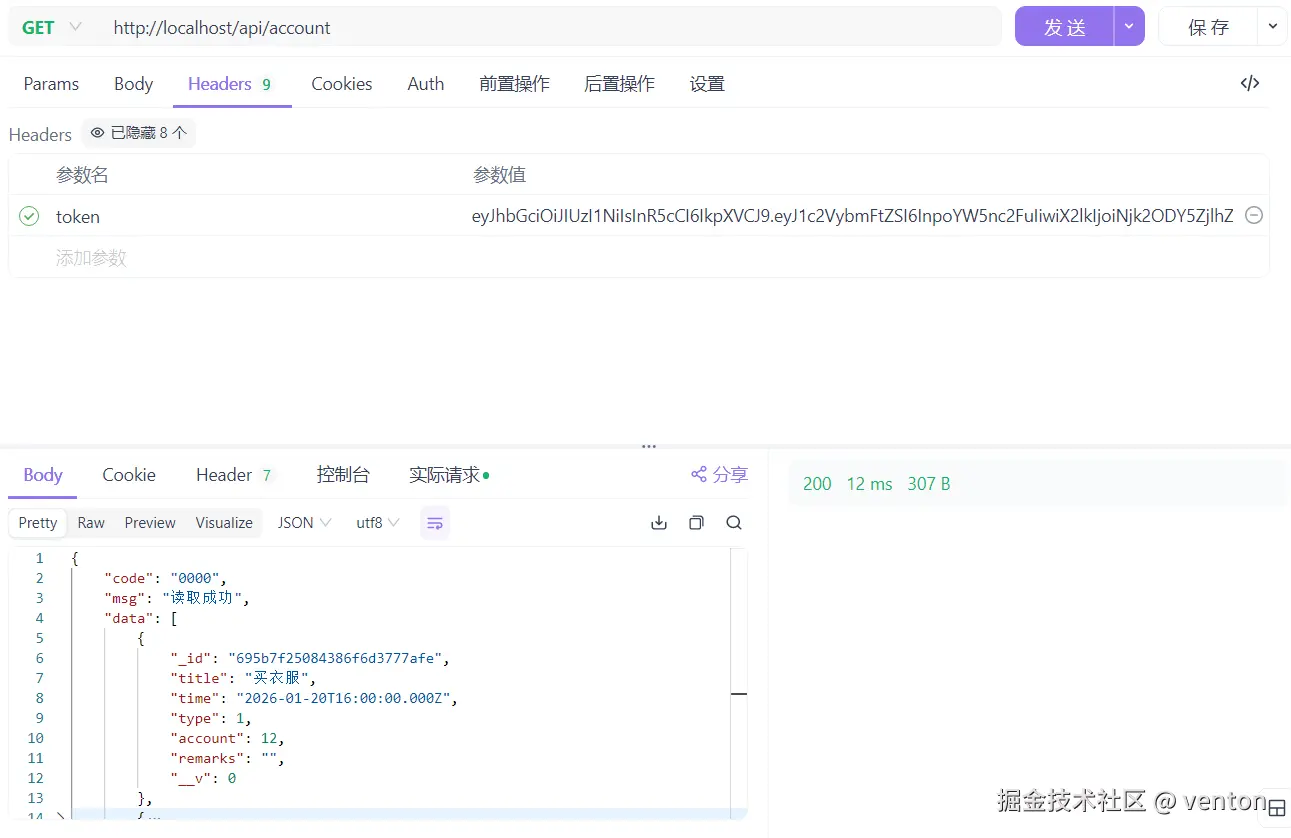
Task: Search within the response body
Action: click(x=734, y=523)
